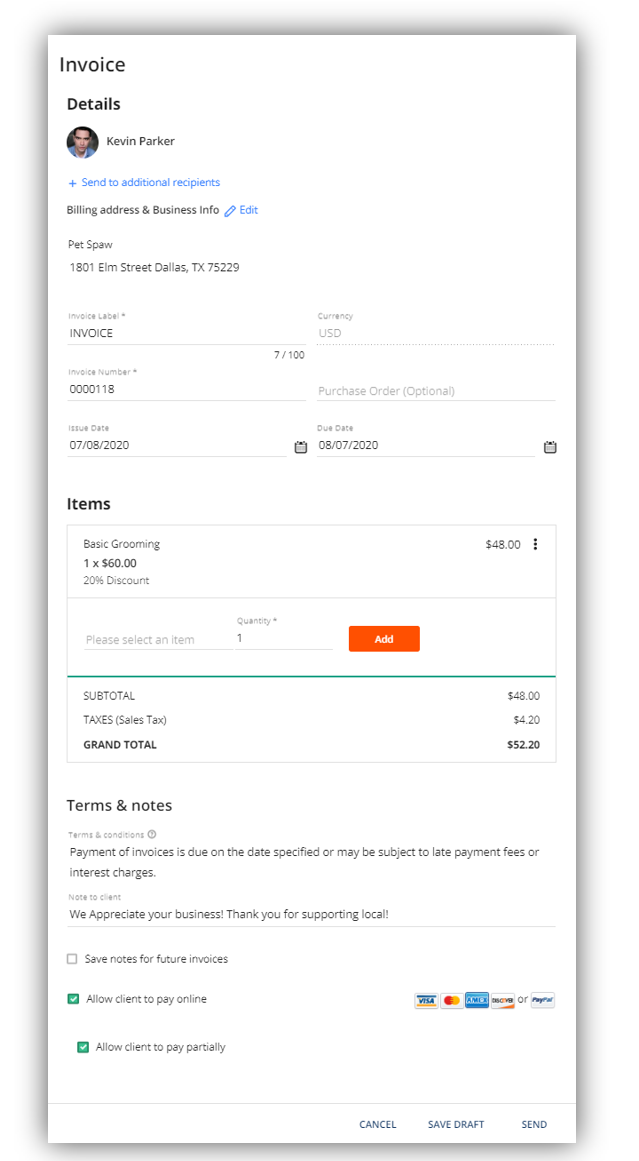This screenshot has width=639, height=1161.
Task: Uncheck Allow client to pay partially
Action: [83, 1047]
